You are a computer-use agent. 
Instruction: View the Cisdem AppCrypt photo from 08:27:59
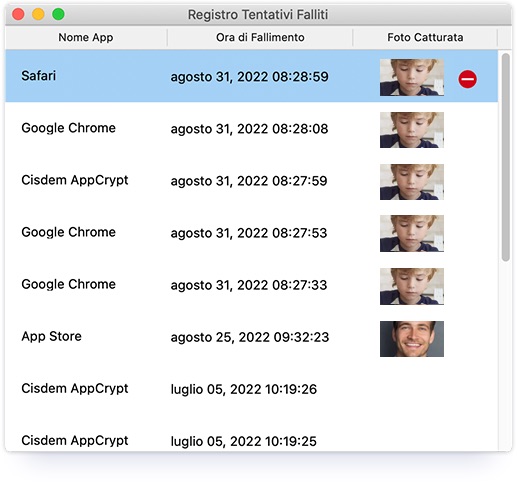point(412,182)
